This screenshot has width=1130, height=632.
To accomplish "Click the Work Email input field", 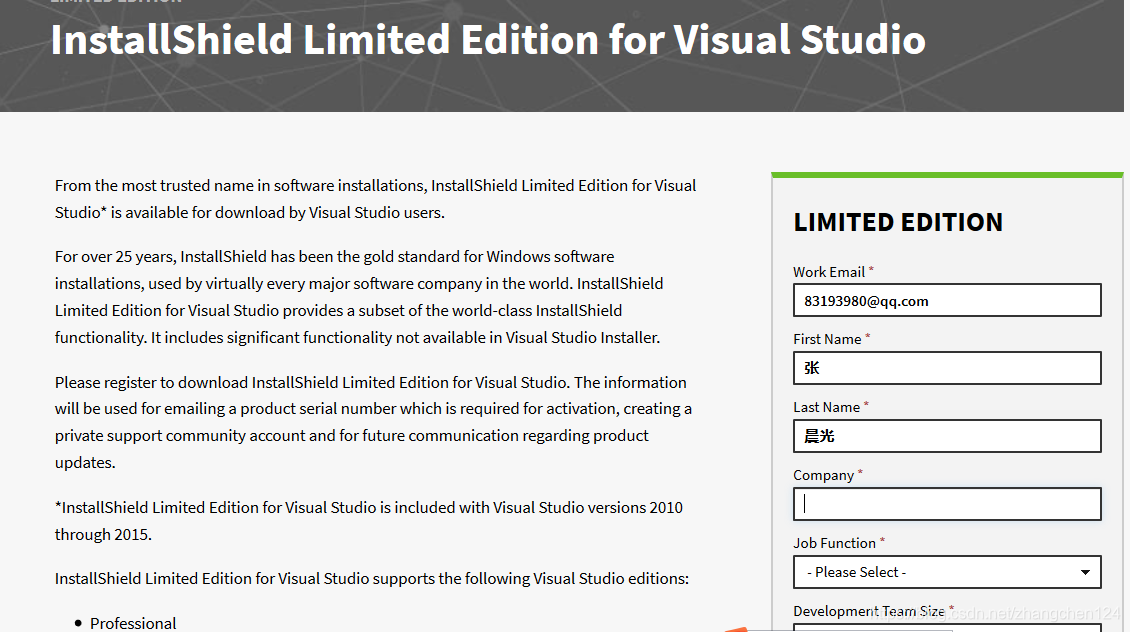I will (x=946, y=300).
